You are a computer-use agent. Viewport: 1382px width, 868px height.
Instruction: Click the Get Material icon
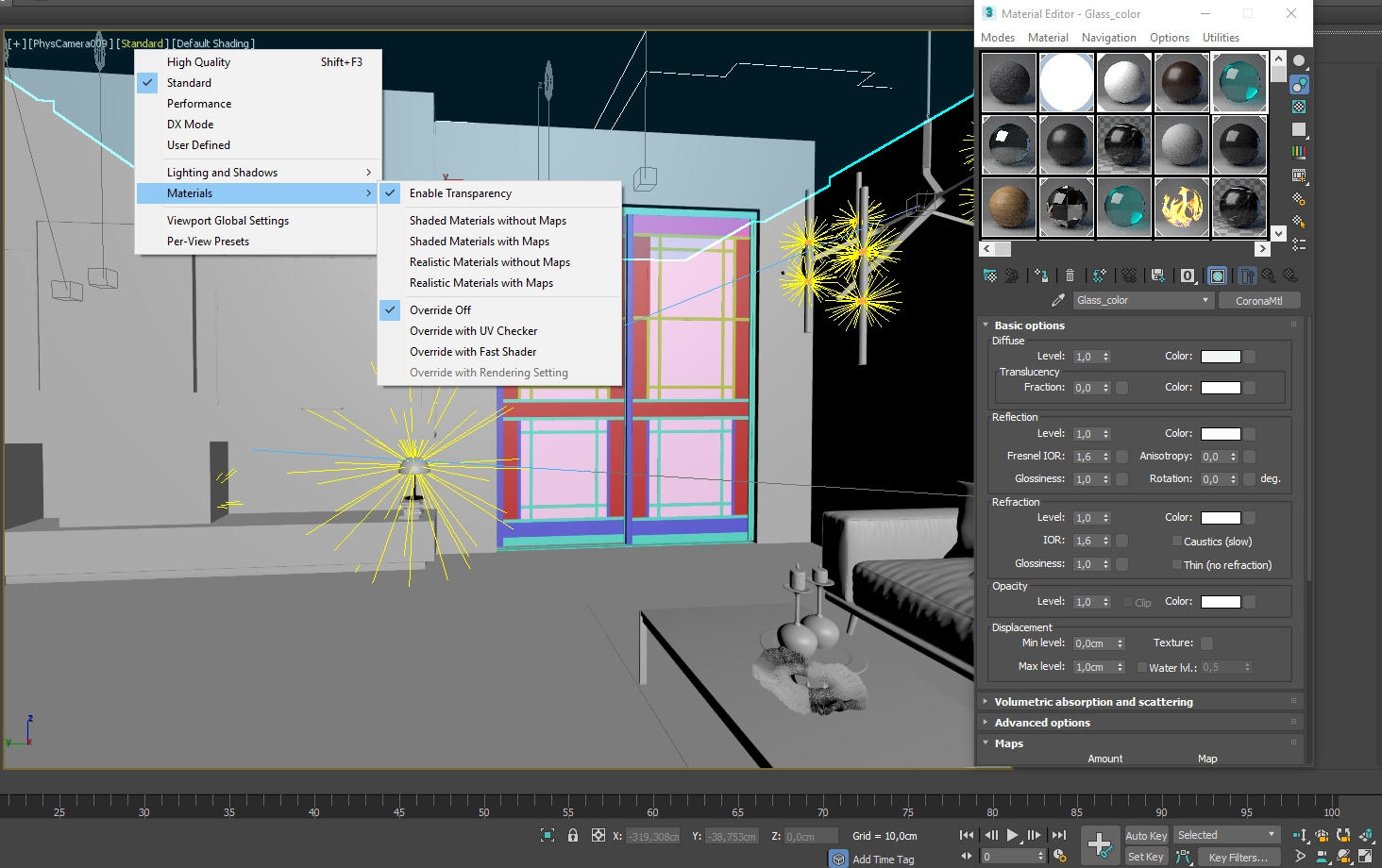[x=989, y=275]
